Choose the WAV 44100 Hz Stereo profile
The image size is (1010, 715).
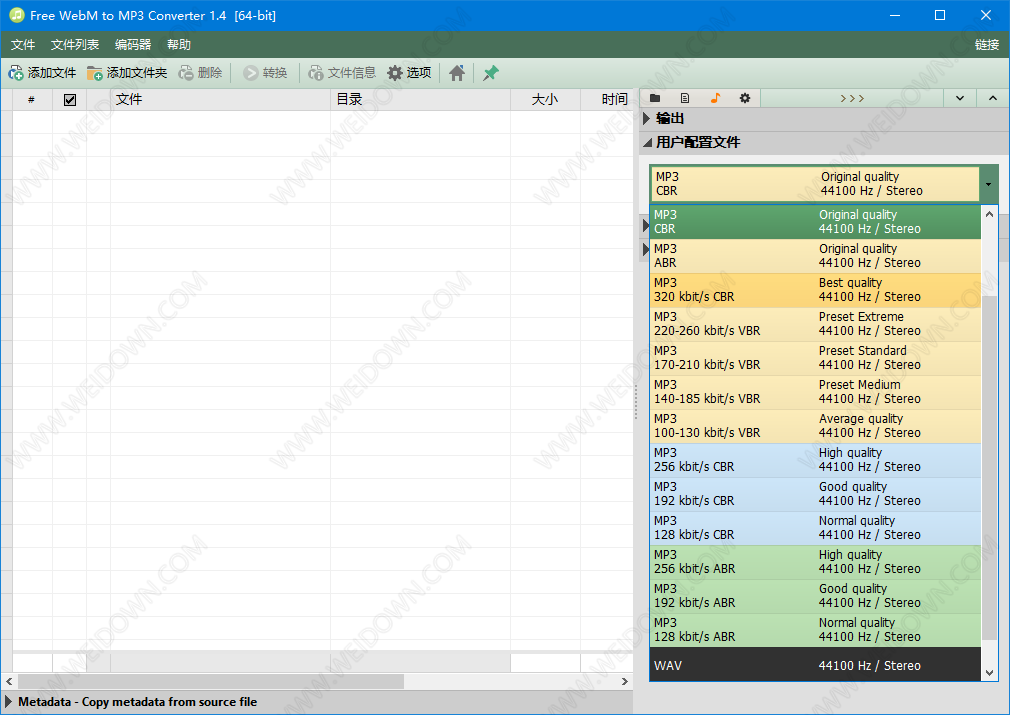(815, 665)
